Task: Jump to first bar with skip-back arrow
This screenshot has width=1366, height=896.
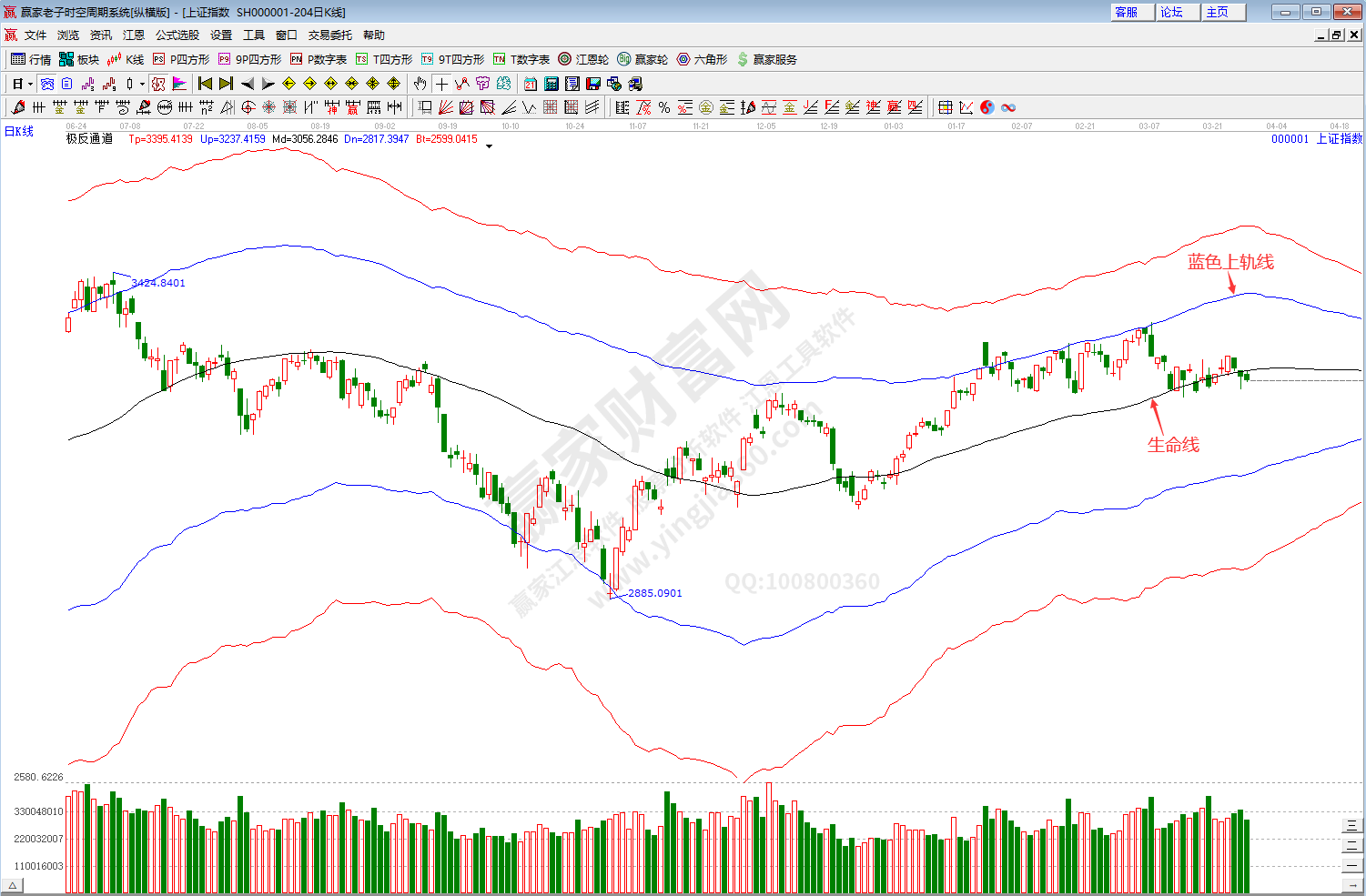Action: [x=206, y=84]
